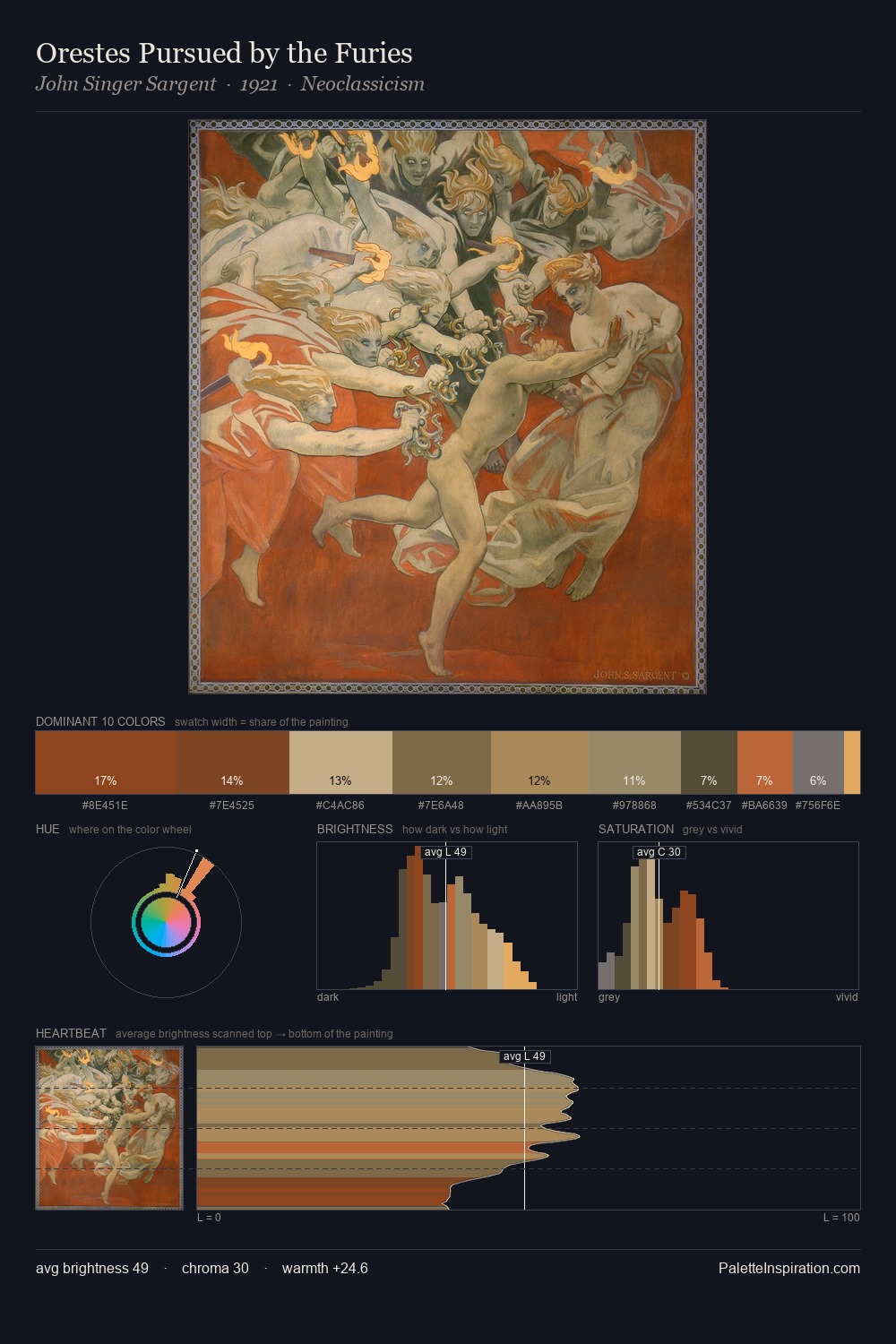Click the 'warmth +24.6' footer stat

(x=325, y=1268)
